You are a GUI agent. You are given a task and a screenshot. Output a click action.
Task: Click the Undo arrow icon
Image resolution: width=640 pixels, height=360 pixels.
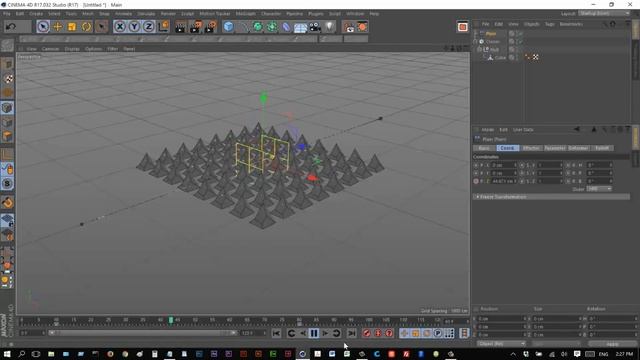click(x=11, y=27)
